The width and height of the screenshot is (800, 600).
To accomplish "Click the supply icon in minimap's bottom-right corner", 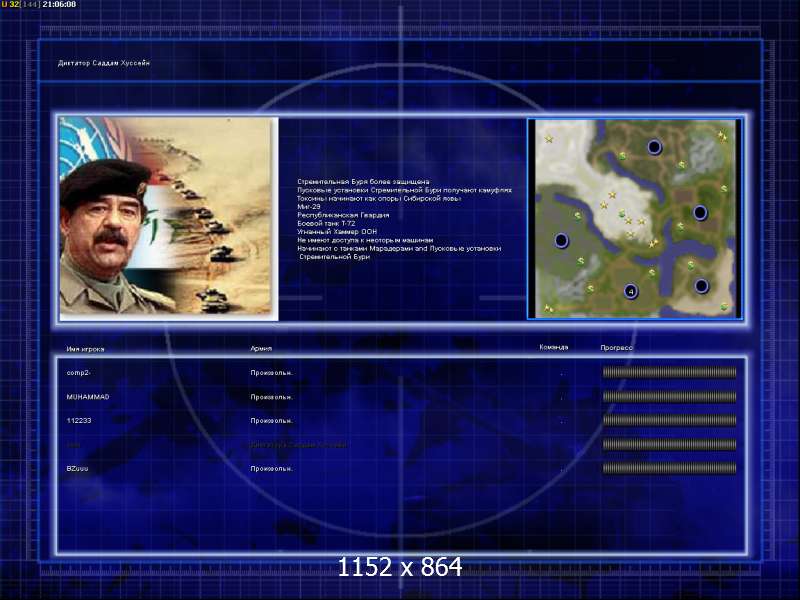I will pos(723,307).
